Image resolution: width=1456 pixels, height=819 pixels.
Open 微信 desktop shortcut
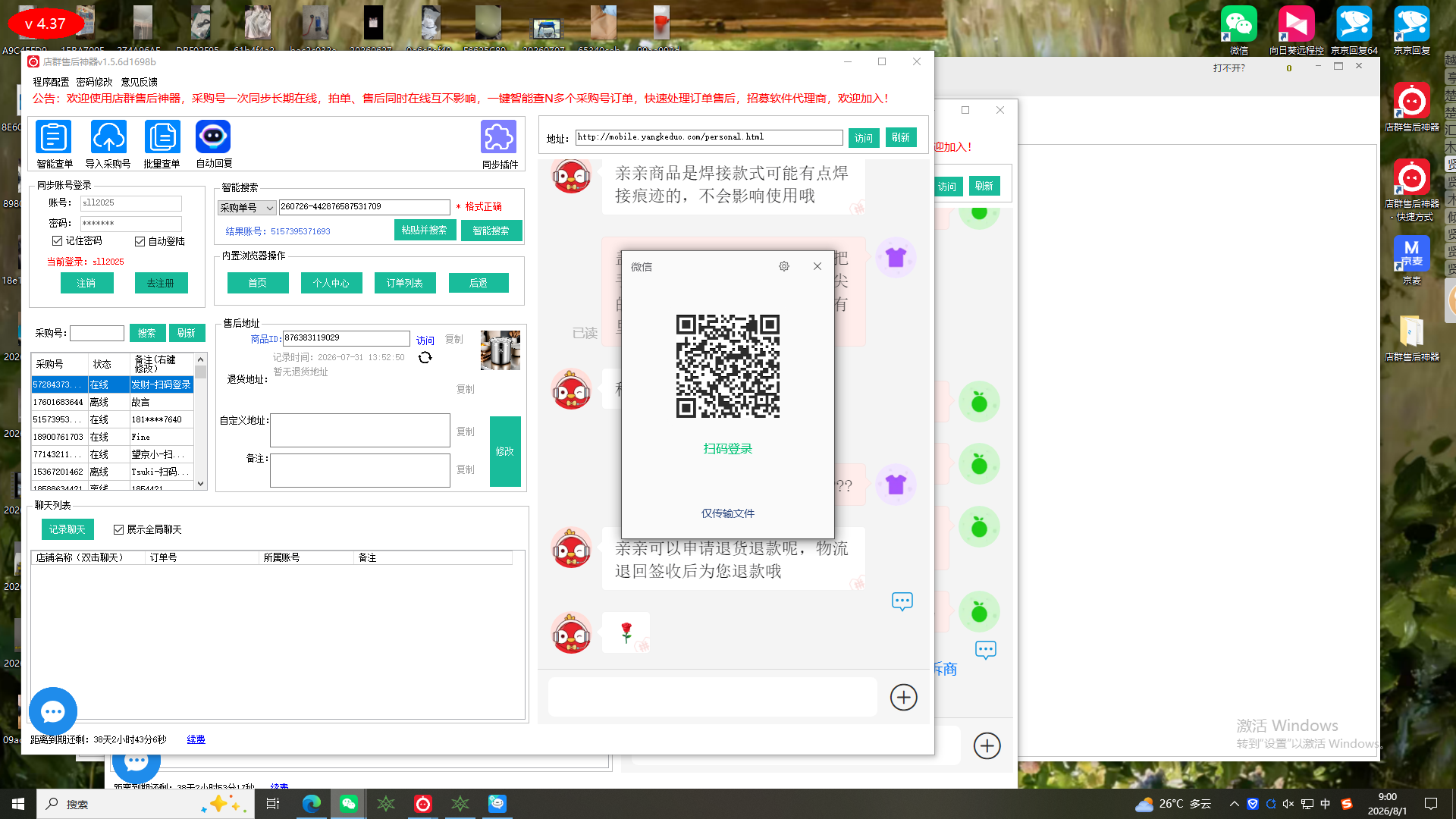[x=1239, y=30]
